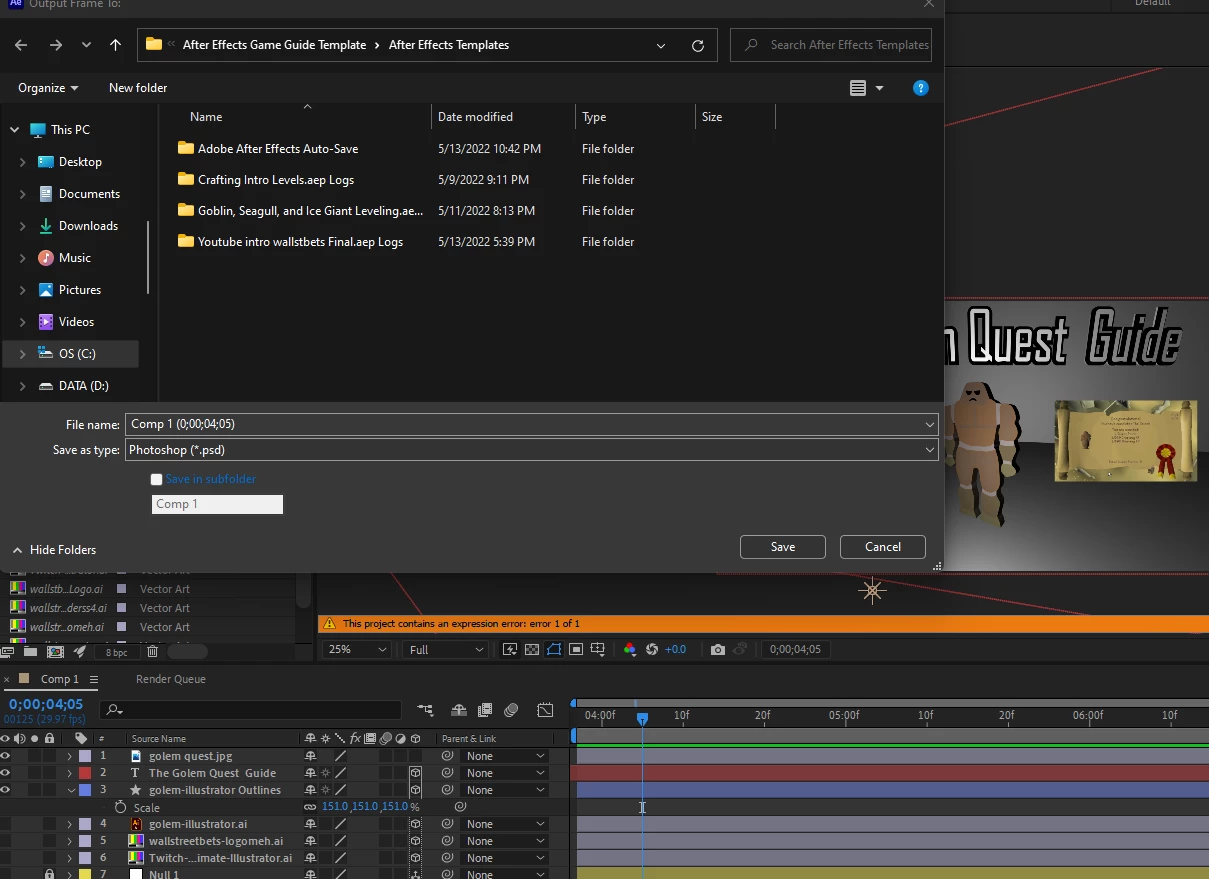Screen dimensions: 1209x879
Task: Switch to the Render Queue tab
Action: coord(171,679)
